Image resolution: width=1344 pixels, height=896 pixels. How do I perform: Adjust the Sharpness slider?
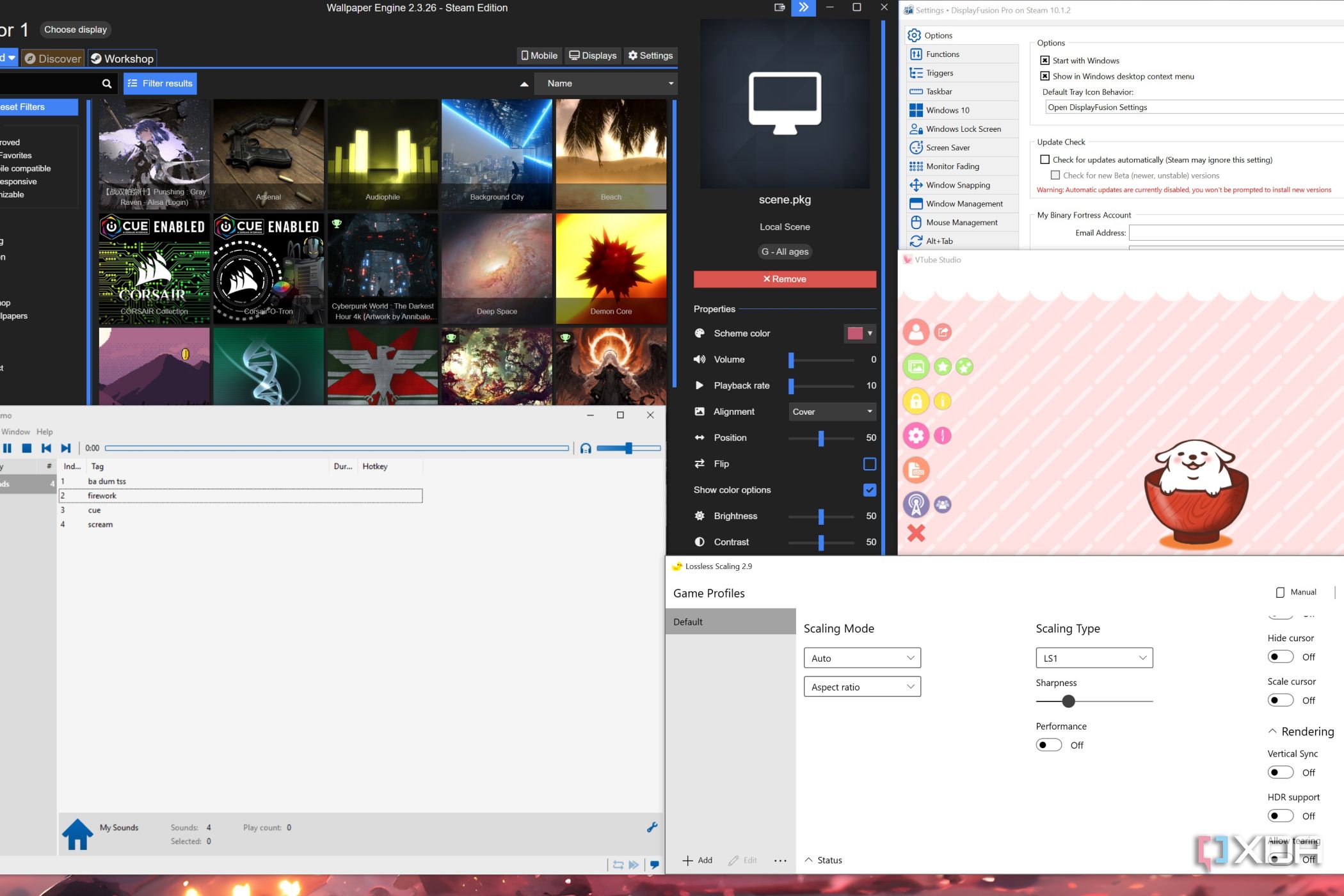pos(1068,701)
